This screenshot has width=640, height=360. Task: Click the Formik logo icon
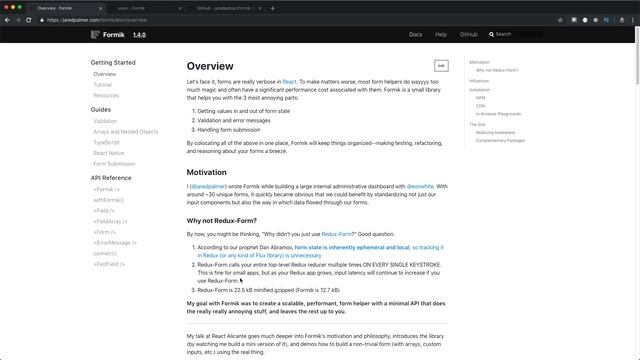pyautogui.click(x=95, y=35)
